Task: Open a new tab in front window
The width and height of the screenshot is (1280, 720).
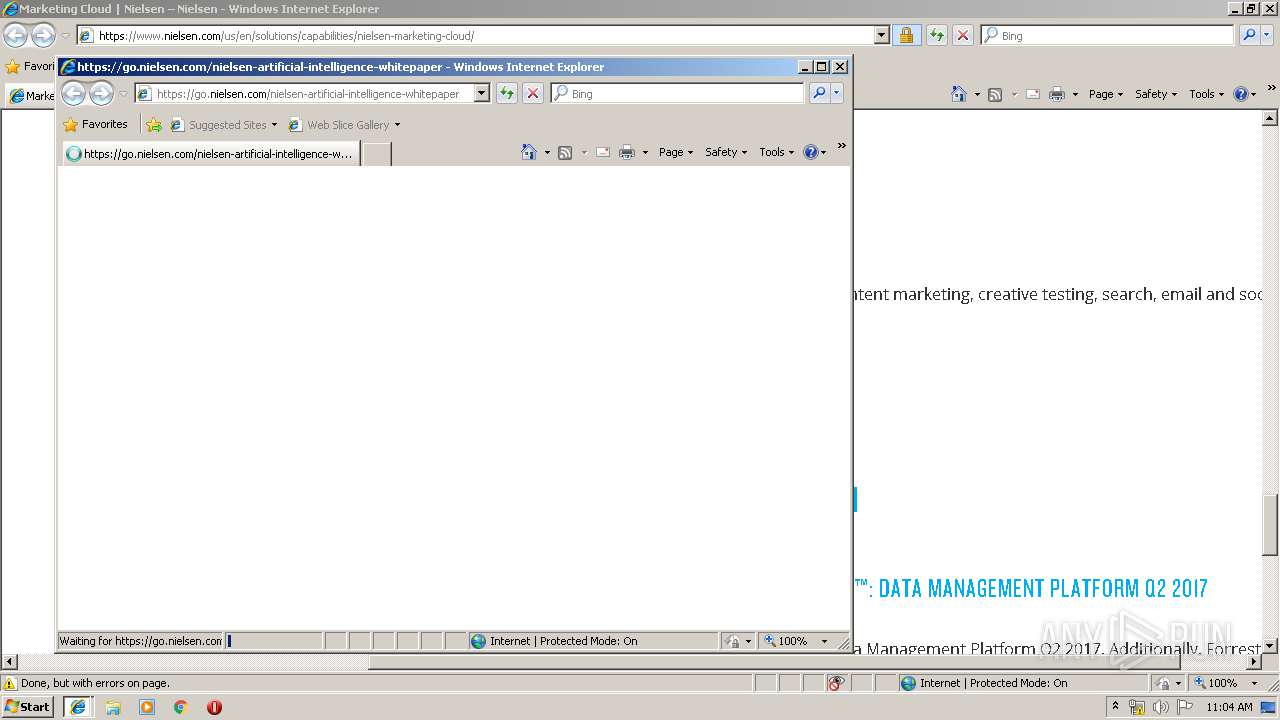Action: [376, 154]
